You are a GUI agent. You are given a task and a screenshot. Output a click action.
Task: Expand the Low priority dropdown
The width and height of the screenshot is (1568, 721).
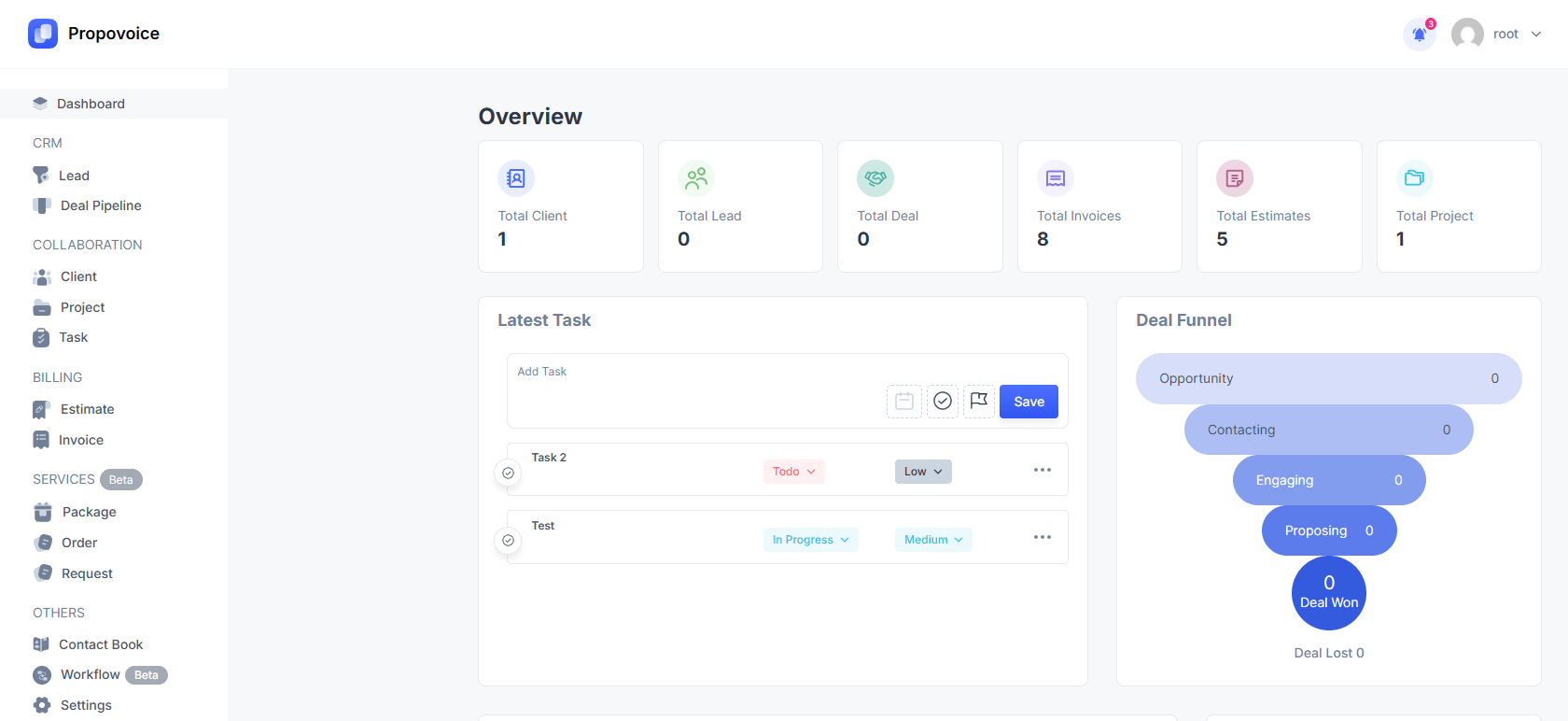922,472
